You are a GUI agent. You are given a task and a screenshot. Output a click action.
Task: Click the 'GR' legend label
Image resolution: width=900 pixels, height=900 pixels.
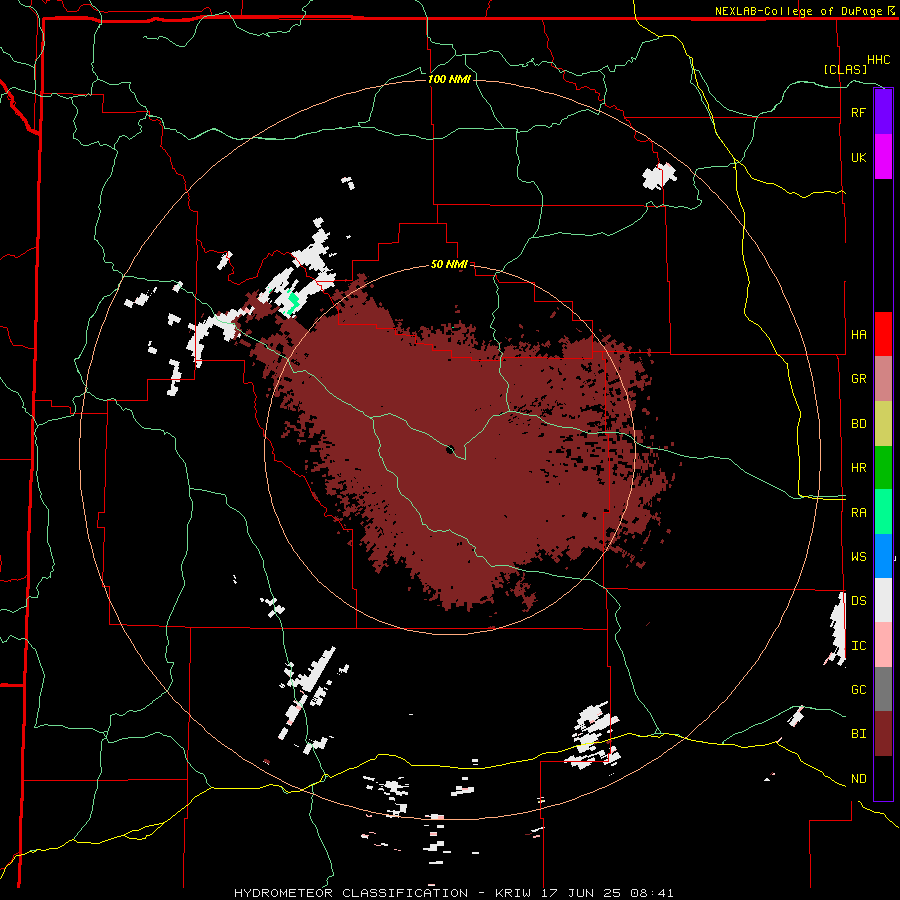point(858,379)
